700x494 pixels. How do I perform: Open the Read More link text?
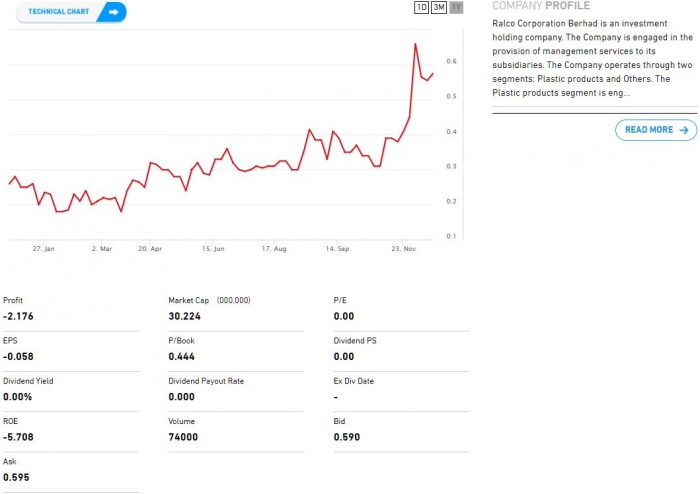(x=649, y=130)
